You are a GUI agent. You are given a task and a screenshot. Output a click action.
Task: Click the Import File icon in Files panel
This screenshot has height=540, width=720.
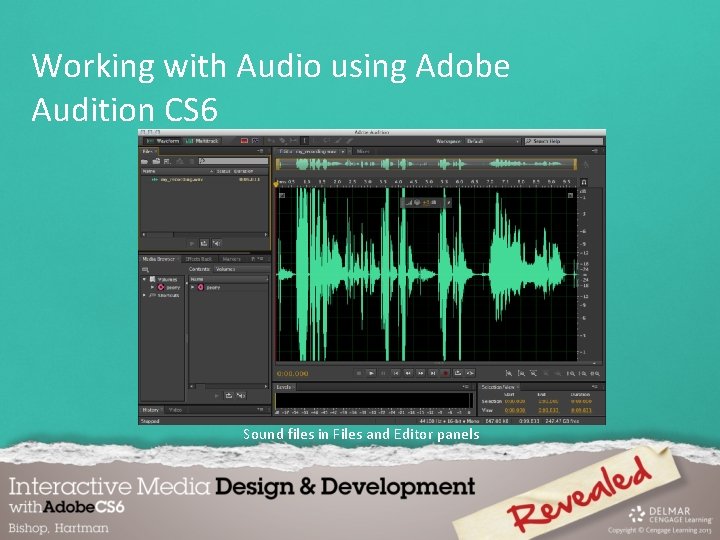pos(156,161)
